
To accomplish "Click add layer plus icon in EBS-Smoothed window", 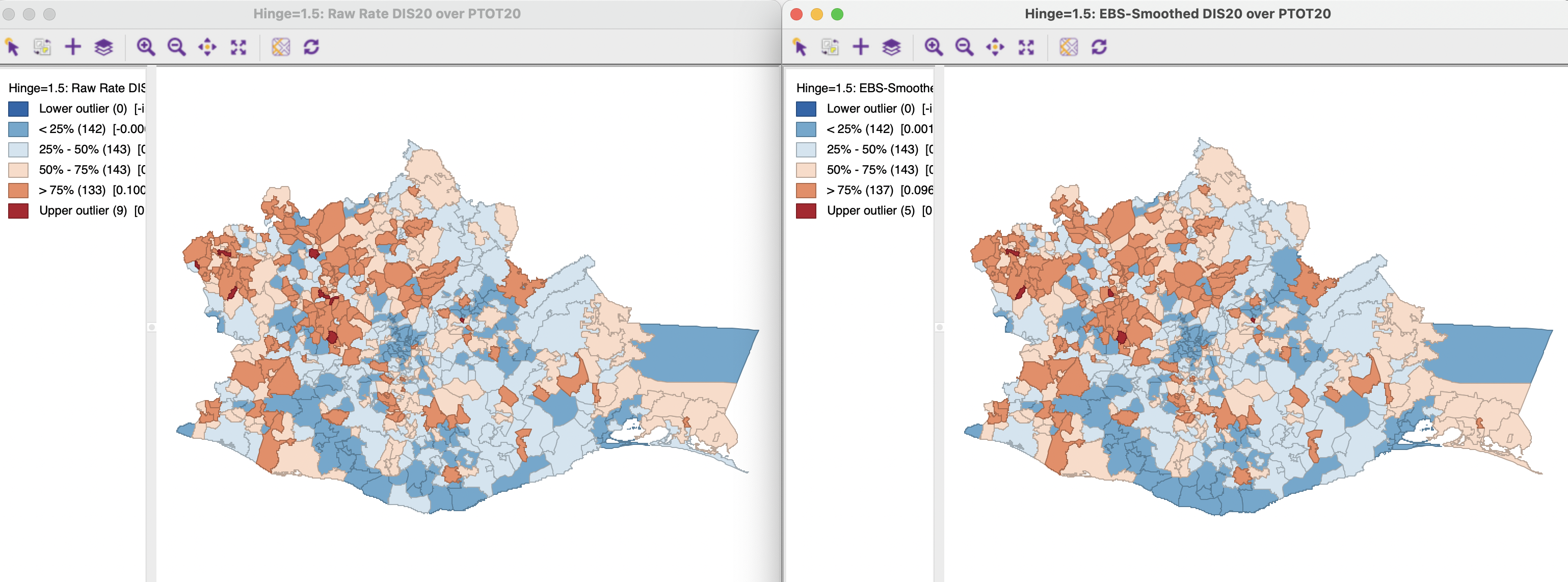I will [861, 47].
